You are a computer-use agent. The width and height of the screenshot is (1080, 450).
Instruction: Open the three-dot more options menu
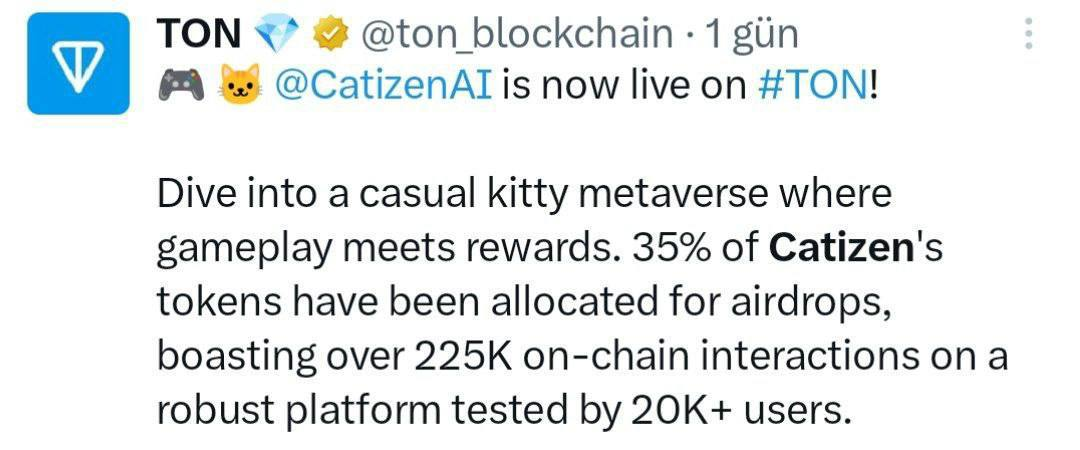point(1028,33)
